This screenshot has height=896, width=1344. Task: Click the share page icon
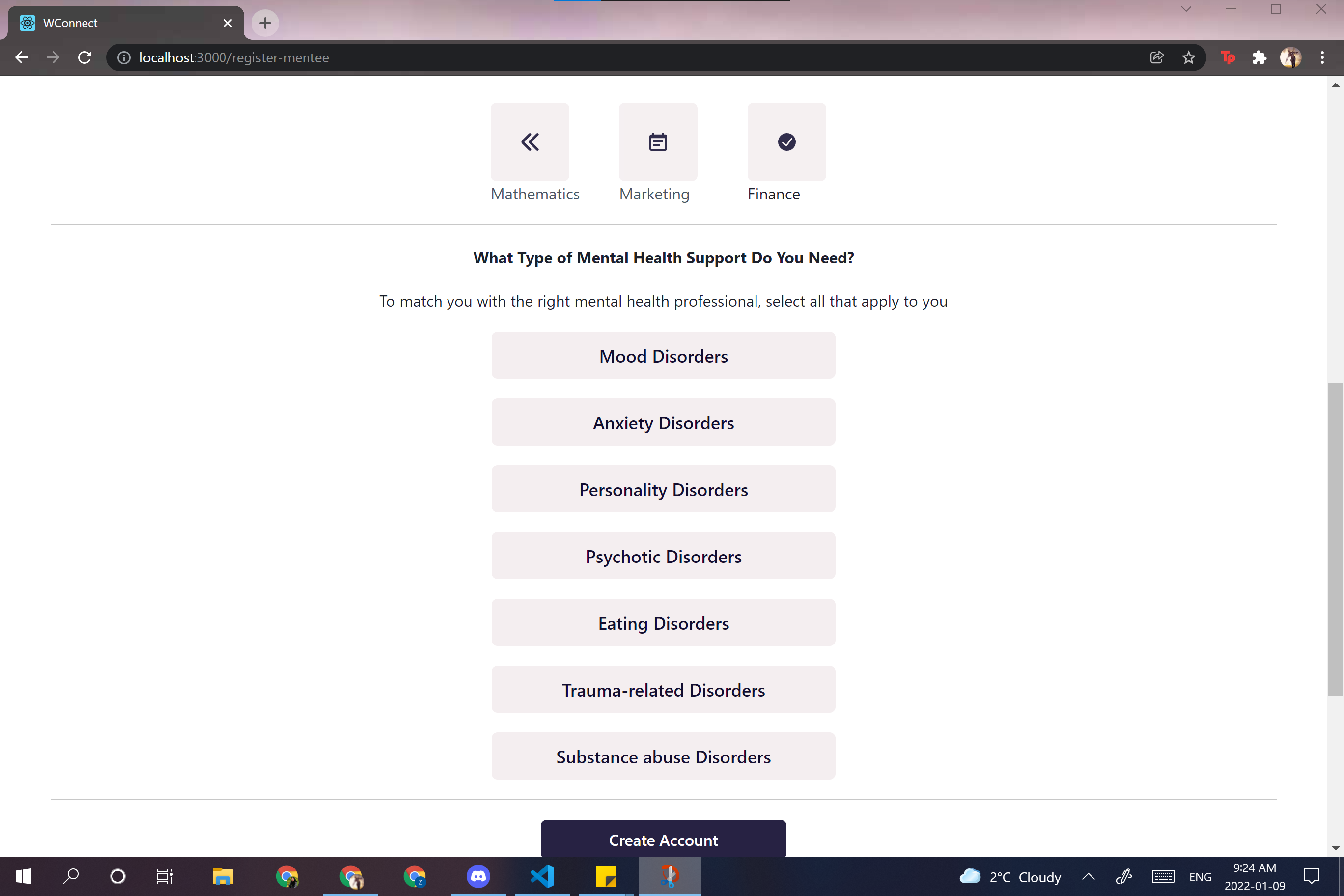tap(1156, 57)
